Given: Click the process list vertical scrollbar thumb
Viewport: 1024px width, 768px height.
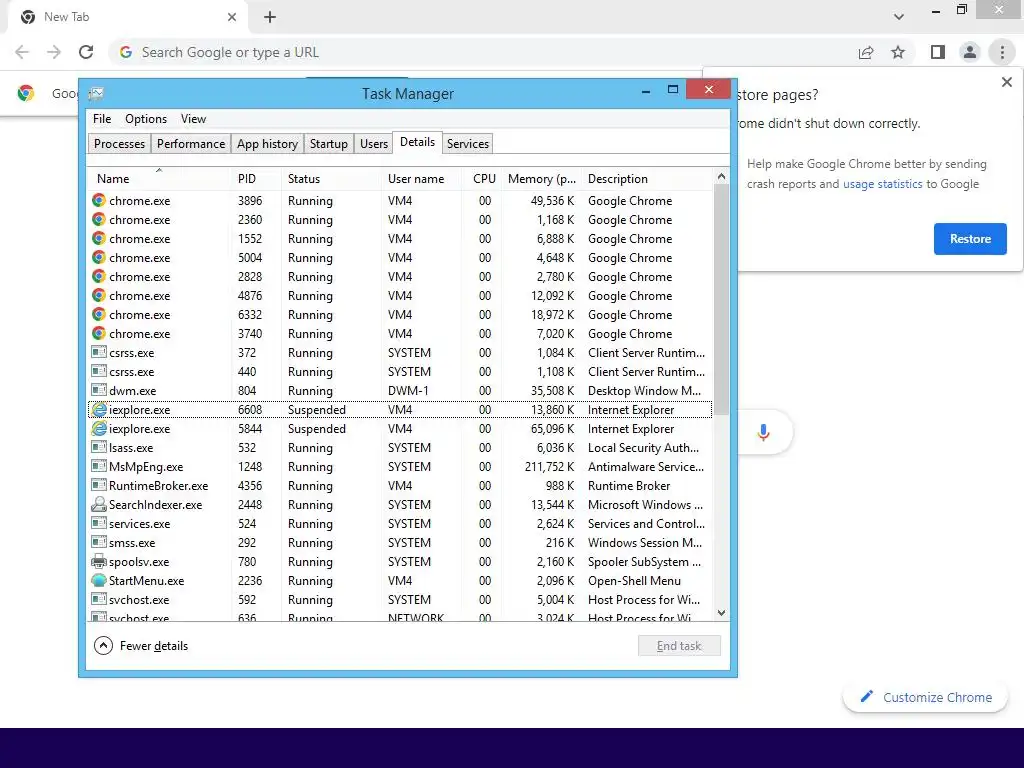Looking at the screenshot, I should click(x=721, y=299).
